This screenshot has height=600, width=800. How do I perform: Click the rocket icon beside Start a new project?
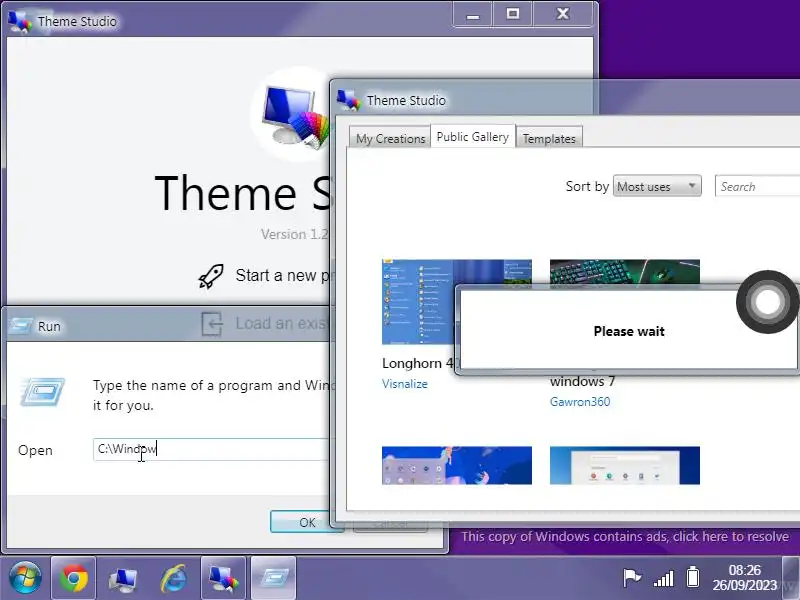pos(211,276)
